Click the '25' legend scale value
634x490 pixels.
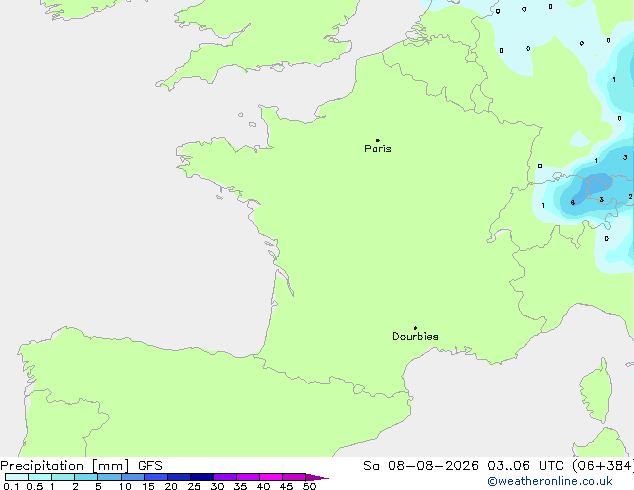194,486
